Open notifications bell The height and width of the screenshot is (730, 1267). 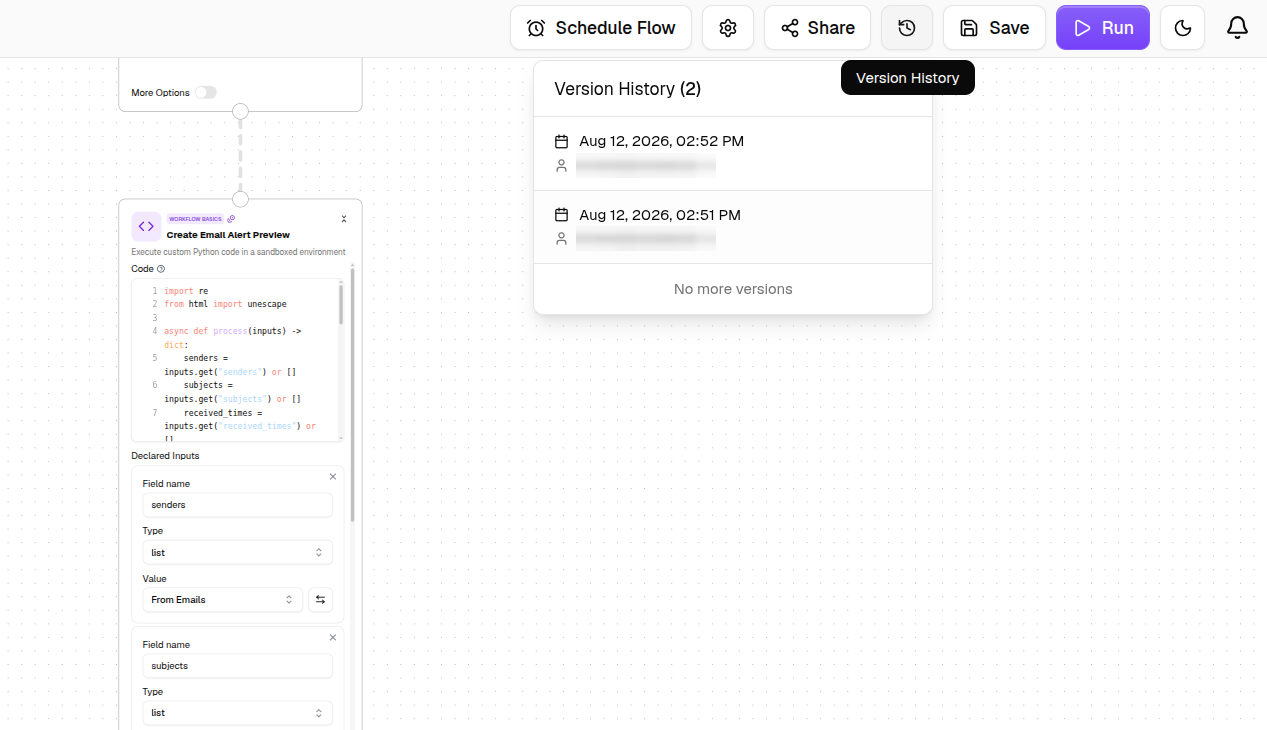click(1237, 28)
